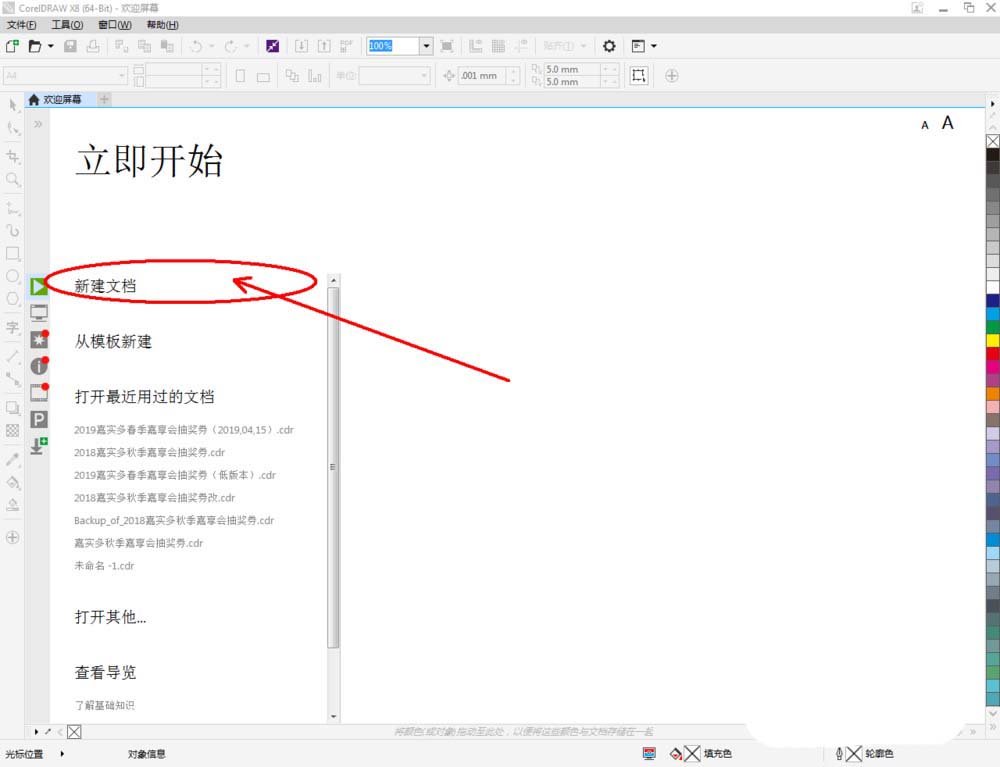Click the Print icon

pos(93,46)
